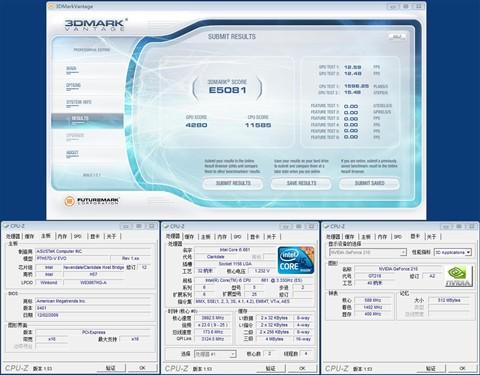Click the Futuremark Corporation logo
The image size is (480, 375).
tap(92, 201)
